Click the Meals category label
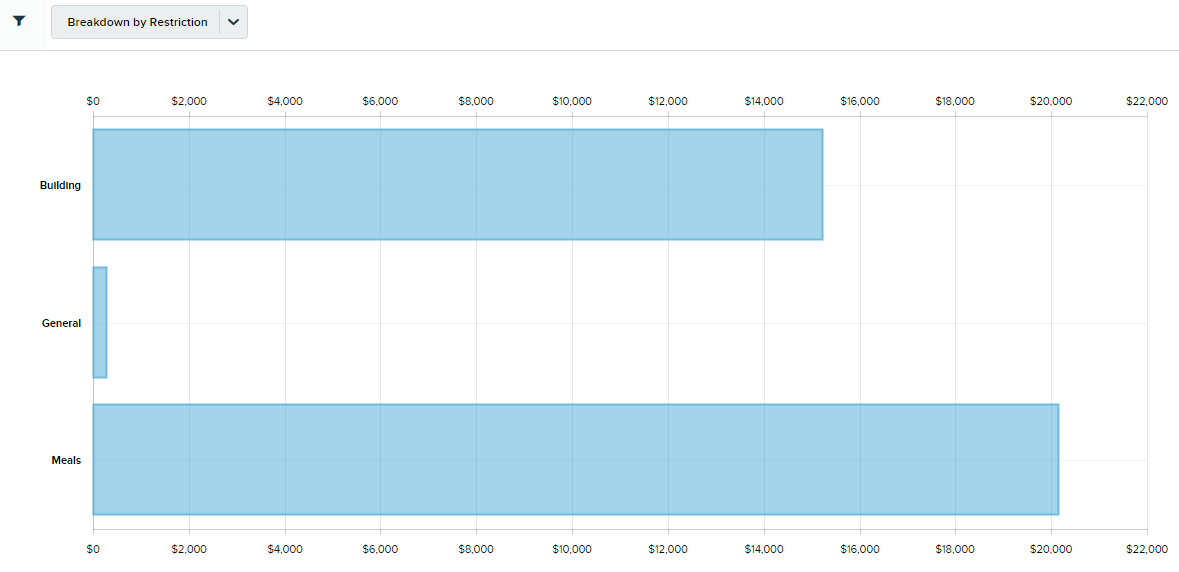This screenshot has height=572, width=1179. click(66, 460)
